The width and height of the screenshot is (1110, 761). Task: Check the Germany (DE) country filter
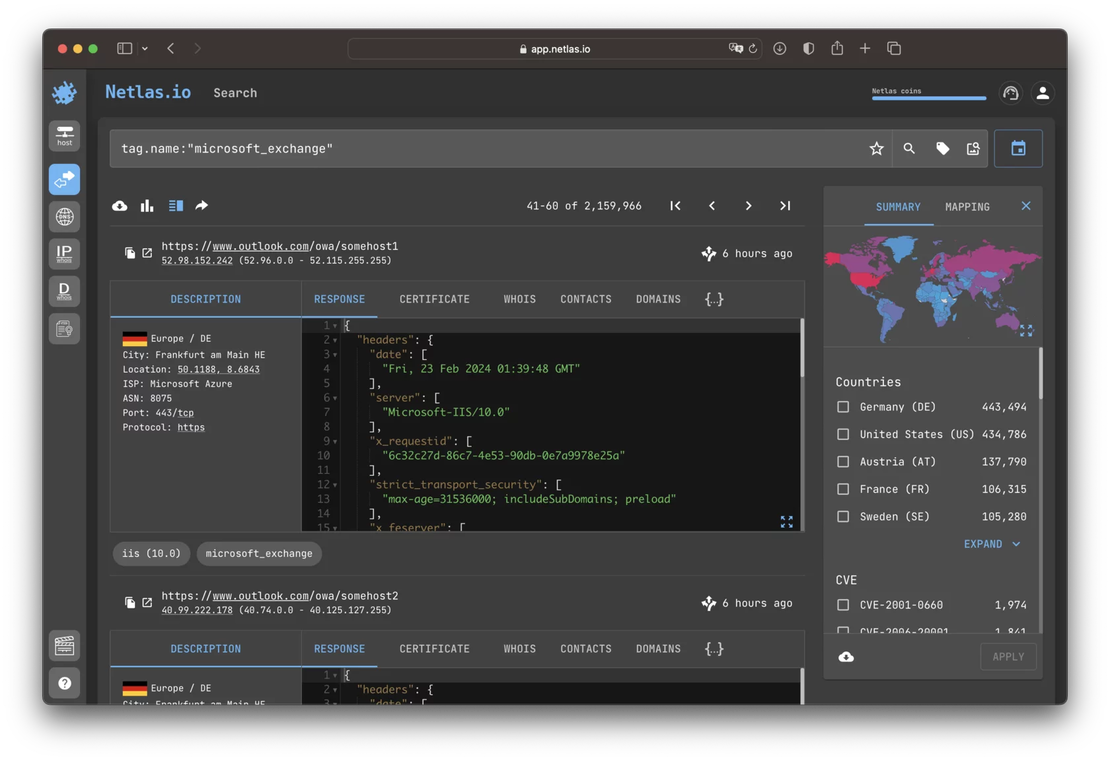tap(843, 406)
